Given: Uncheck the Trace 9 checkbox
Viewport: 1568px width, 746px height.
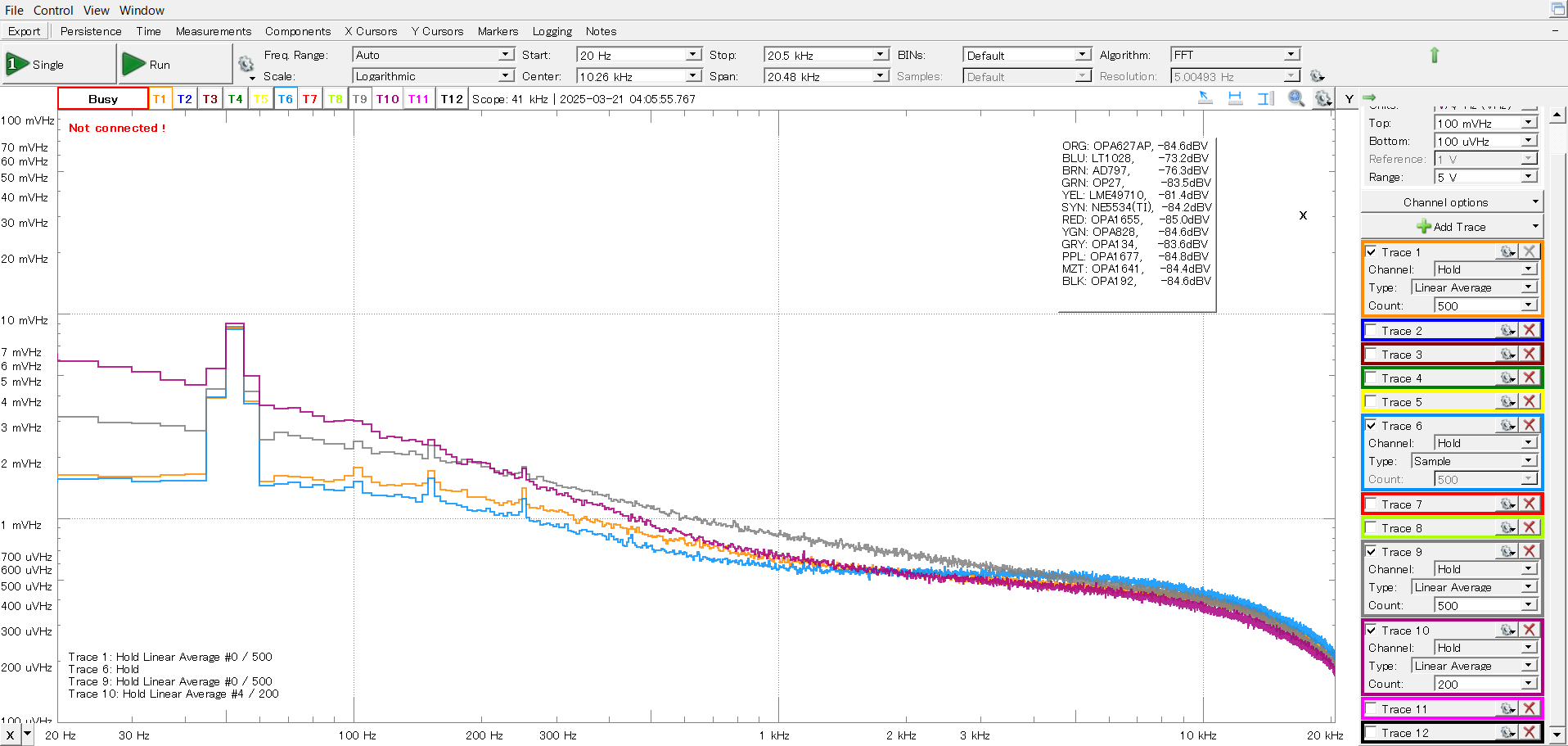Looking at the screenshot, I should click(x=1371, y=551).
